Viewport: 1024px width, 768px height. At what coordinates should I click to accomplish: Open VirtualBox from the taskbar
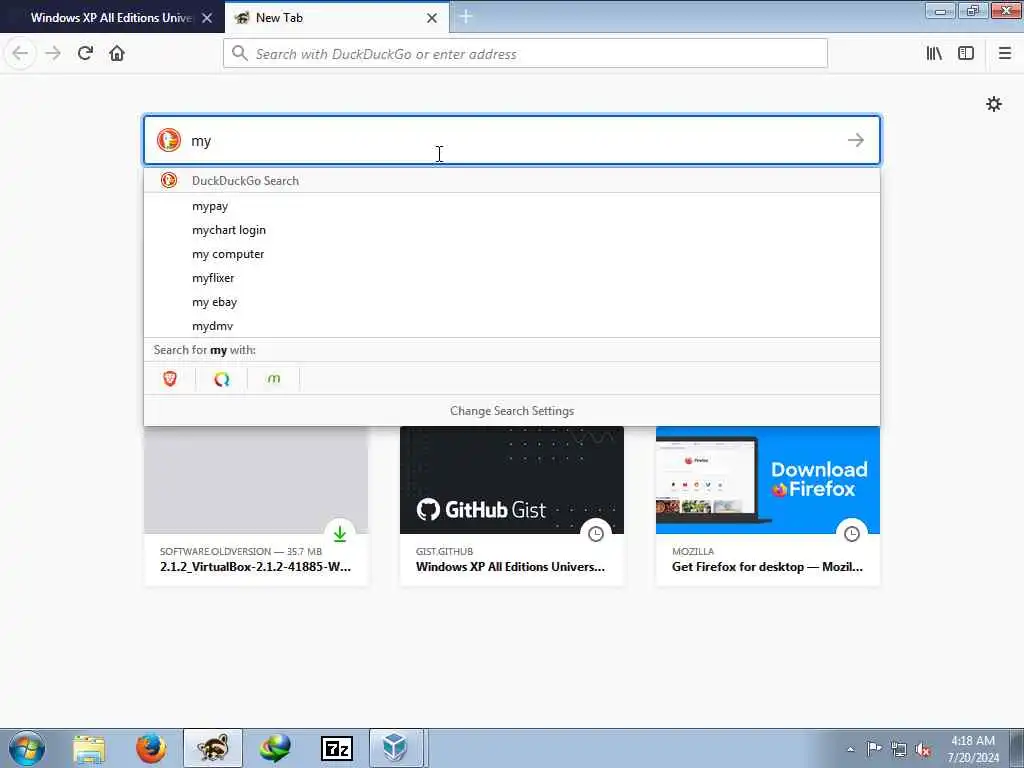click(396, 748)
